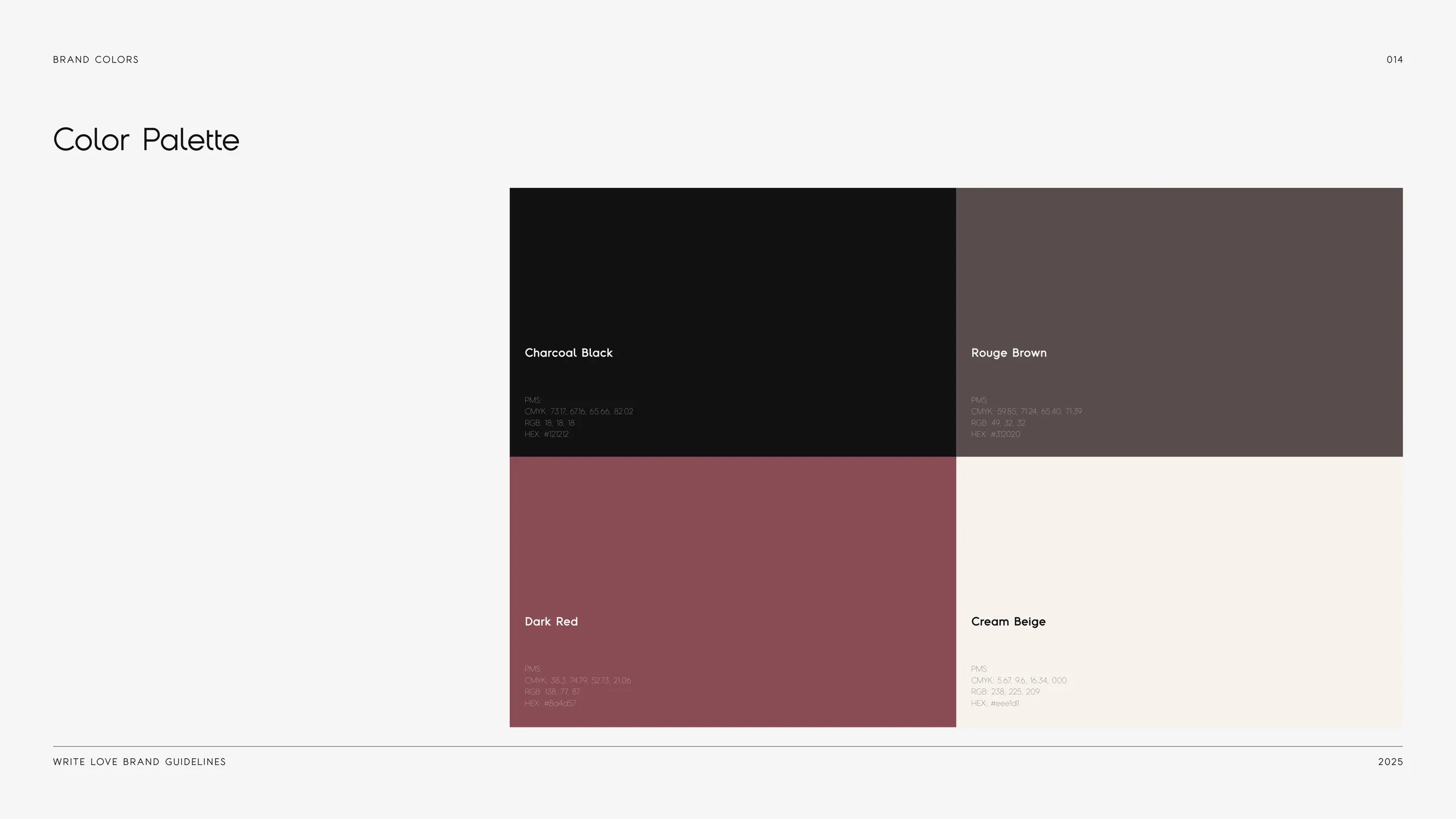Click the 'HEX: #121212' value
Screen dimensions: 1456x819
(x=547, y=435)
